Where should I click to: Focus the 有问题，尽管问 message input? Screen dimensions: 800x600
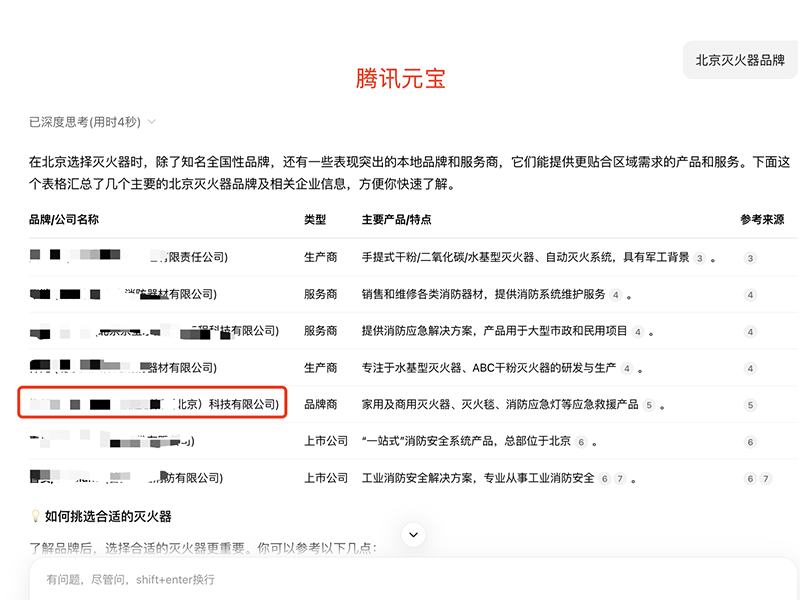click(x=400, y=579)
